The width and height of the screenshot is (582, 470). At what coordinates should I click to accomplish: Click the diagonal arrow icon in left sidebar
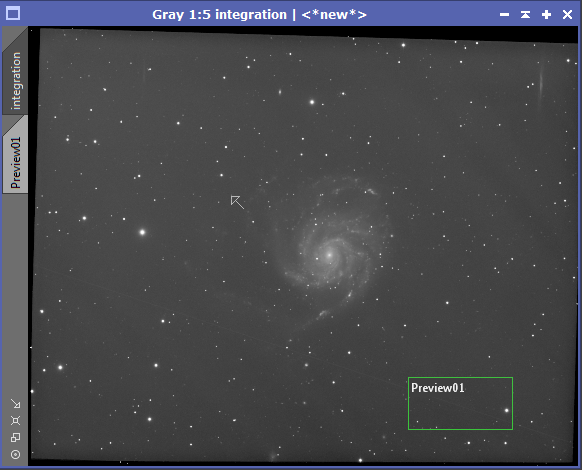pos(15,403)
